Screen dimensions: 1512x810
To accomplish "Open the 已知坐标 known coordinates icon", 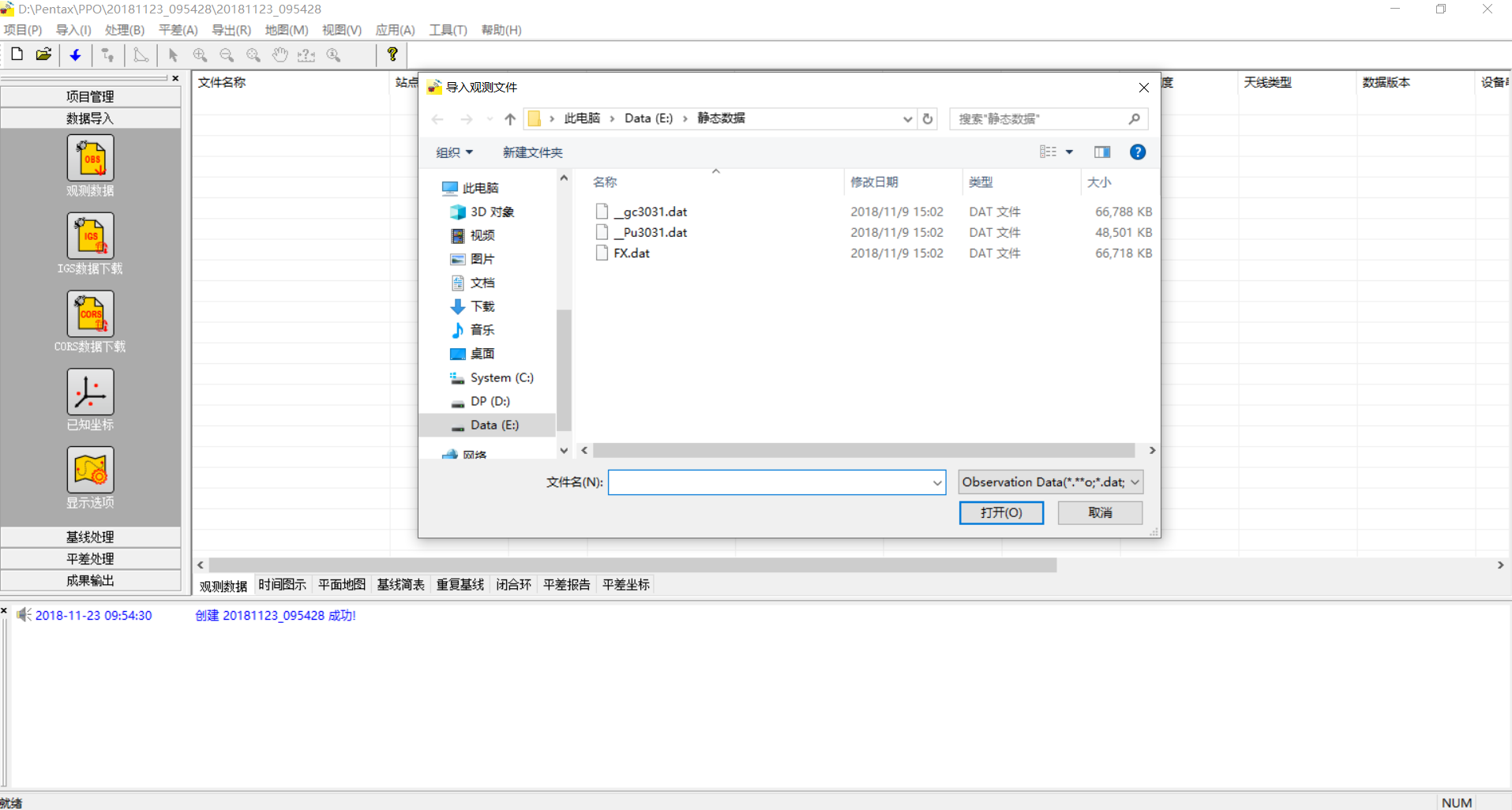I will (90, 392).
